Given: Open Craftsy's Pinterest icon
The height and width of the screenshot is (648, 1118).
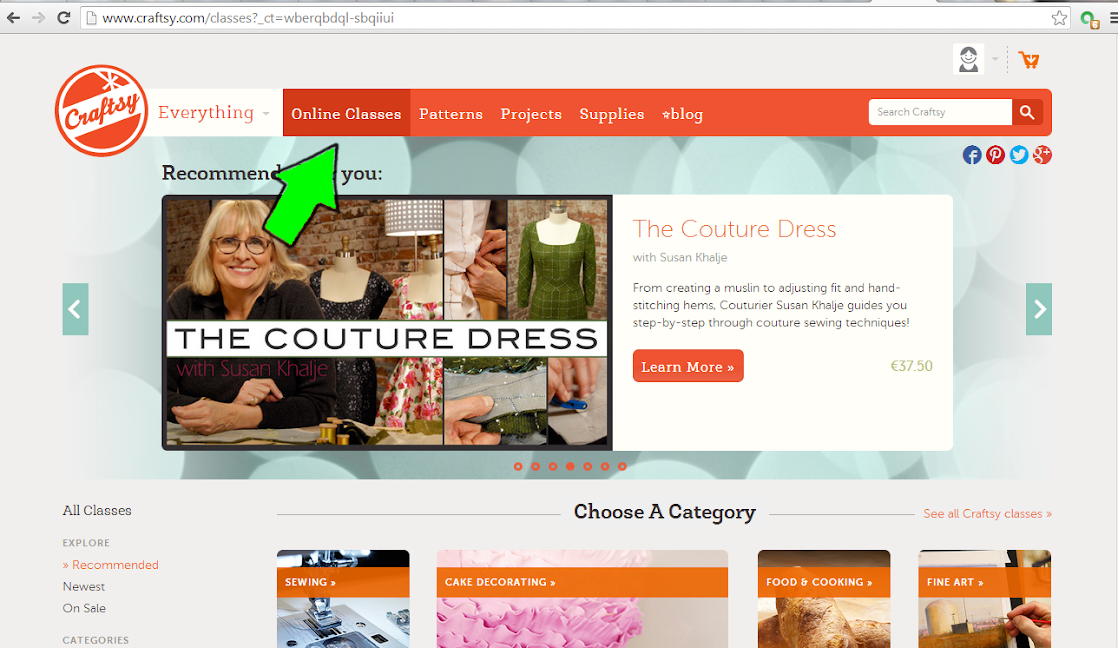Looking at the screenshot, I should [995, 155].
